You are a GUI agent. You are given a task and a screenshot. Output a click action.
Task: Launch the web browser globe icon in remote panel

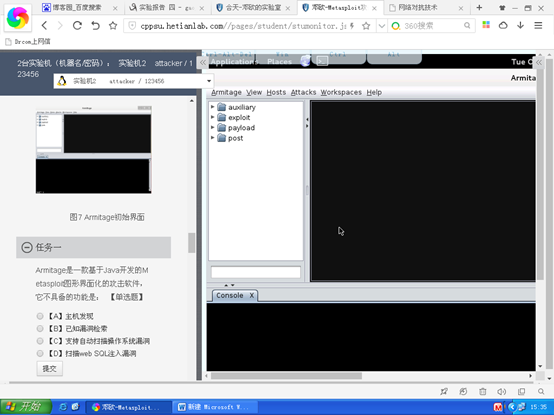click(x=305, y=61)
